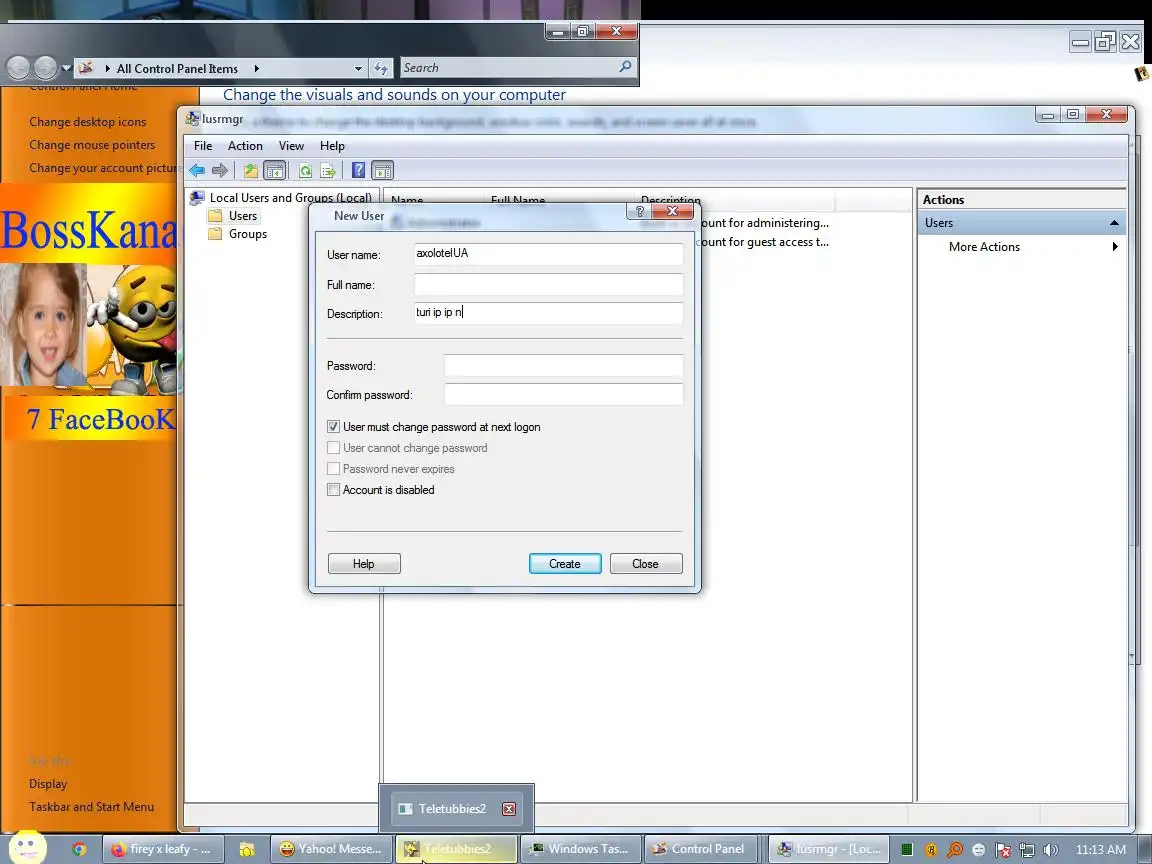The height and width of the screenshot is (864, 1152).
Task: Click the Control Panel refresh arrows icon
Action: click(x=381, y=68)
